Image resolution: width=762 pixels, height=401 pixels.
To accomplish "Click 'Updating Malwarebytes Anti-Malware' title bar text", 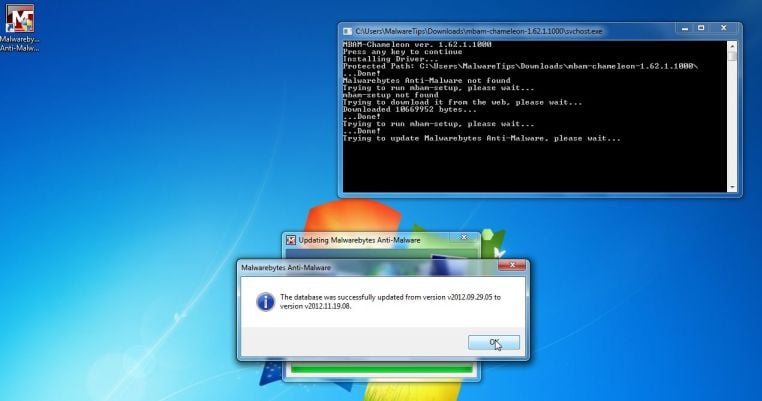I will tap(360, 240).
